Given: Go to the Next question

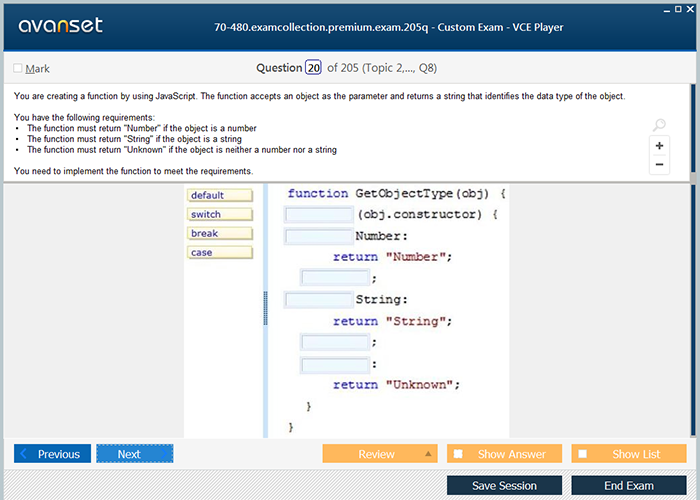Looking at the screenshot, I should pyautogui.click(x=134, y=454).
